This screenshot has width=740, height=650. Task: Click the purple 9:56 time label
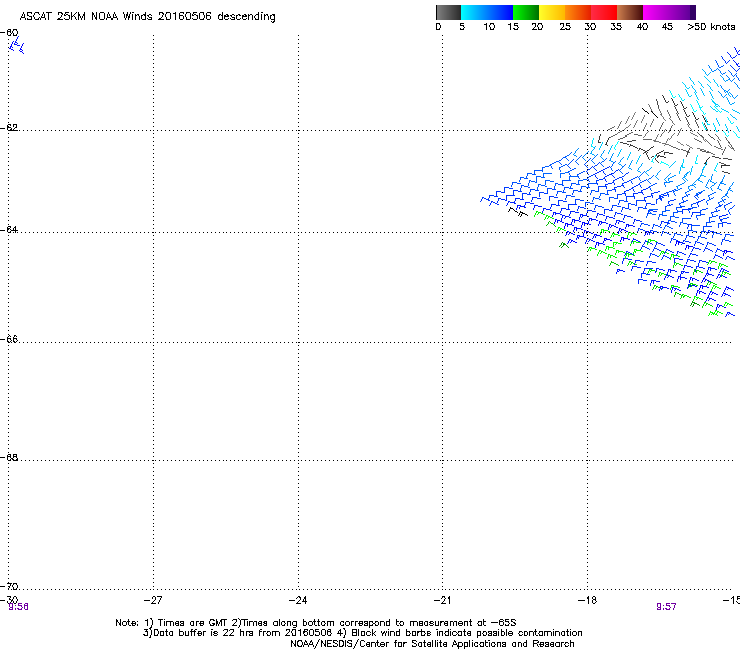(18, 607)
